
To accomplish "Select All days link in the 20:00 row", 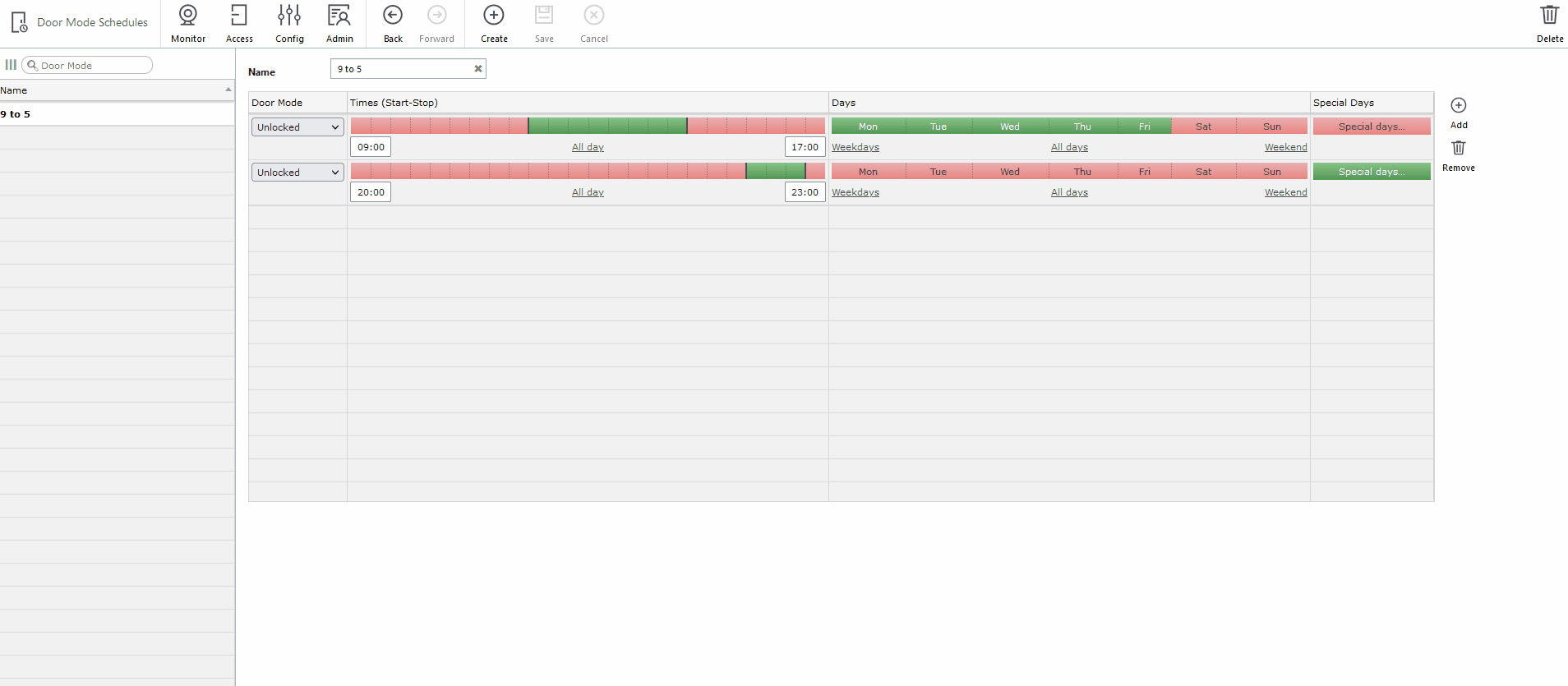I will (1069, 192).
